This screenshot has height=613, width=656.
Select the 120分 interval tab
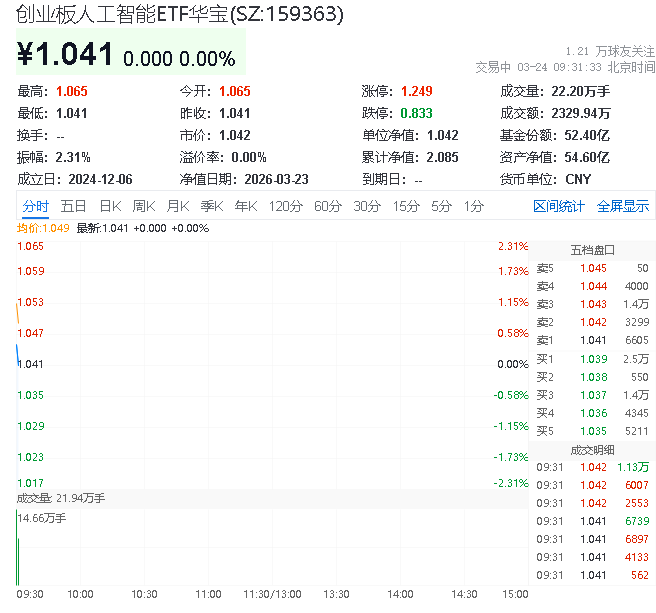(x=285, y=206)
